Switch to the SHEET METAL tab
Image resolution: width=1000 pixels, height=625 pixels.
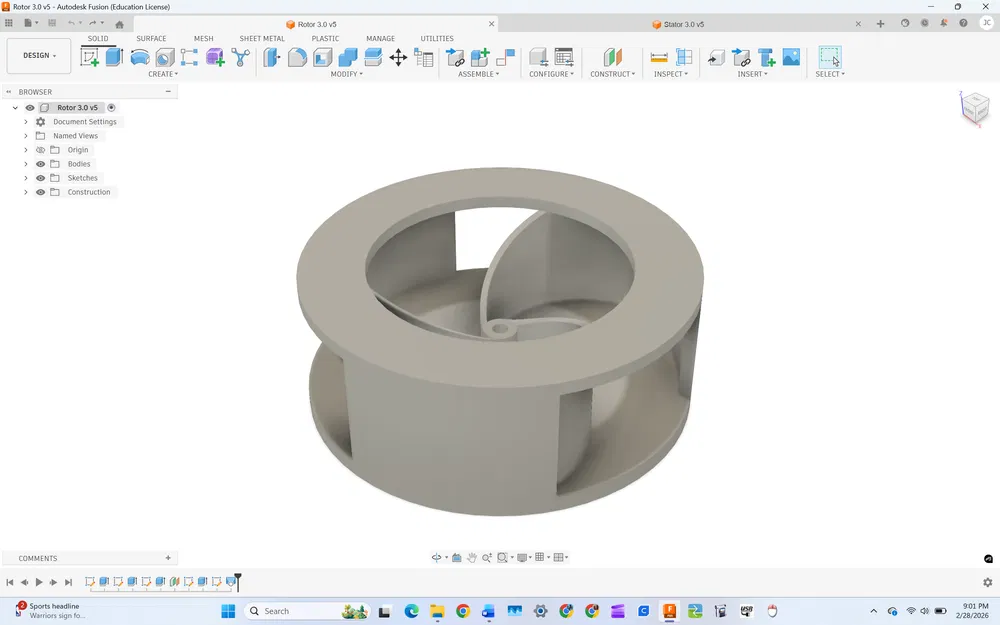261,38
